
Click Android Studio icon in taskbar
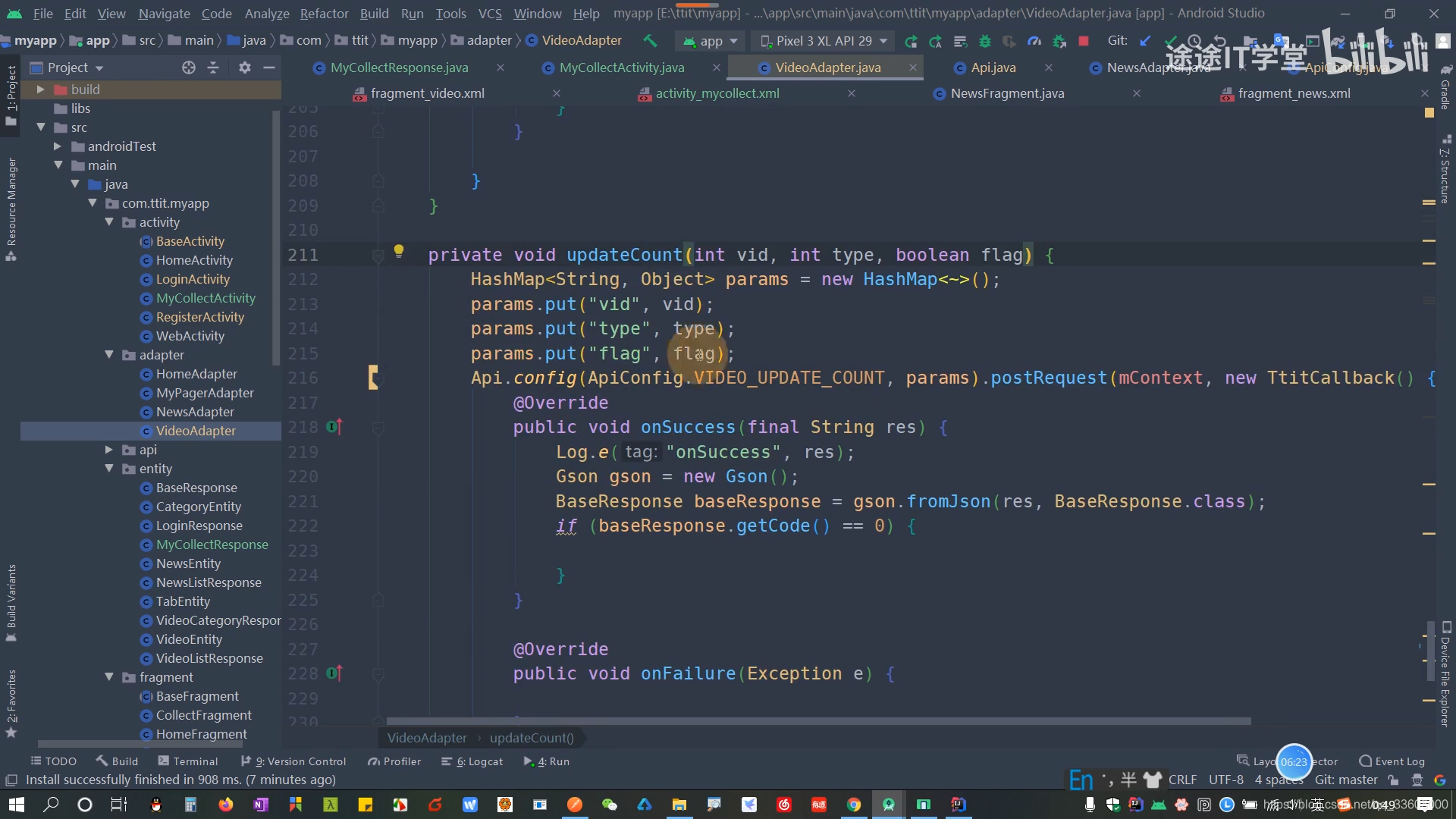(x=889, y=805)
